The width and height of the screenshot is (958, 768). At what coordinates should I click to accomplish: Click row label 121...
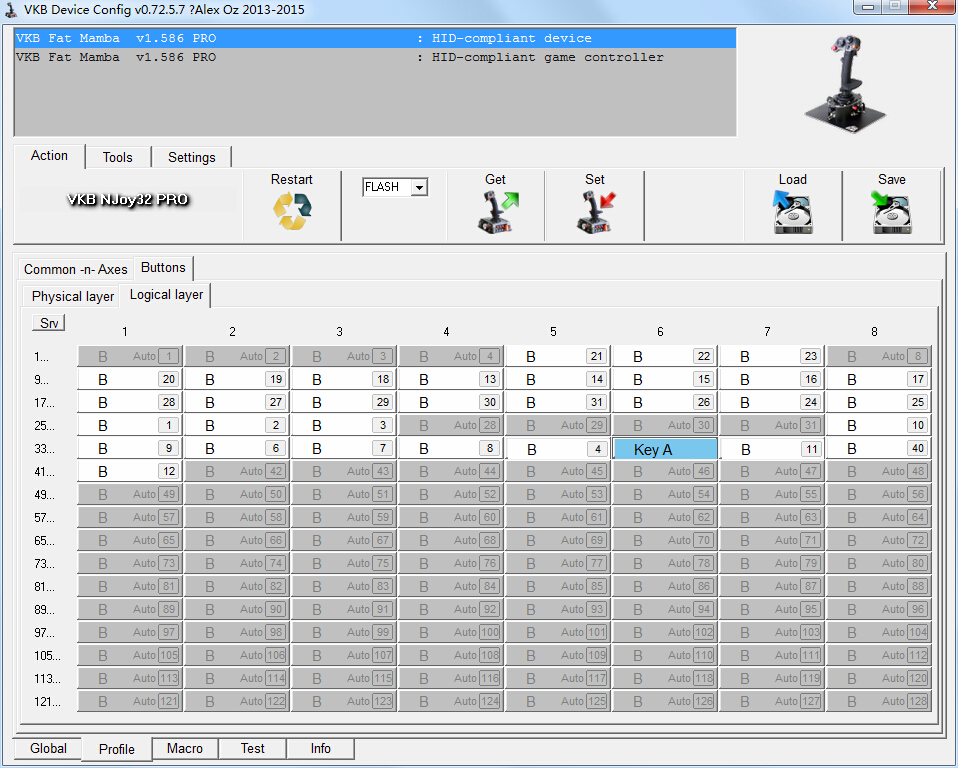(x=47, y=702)
